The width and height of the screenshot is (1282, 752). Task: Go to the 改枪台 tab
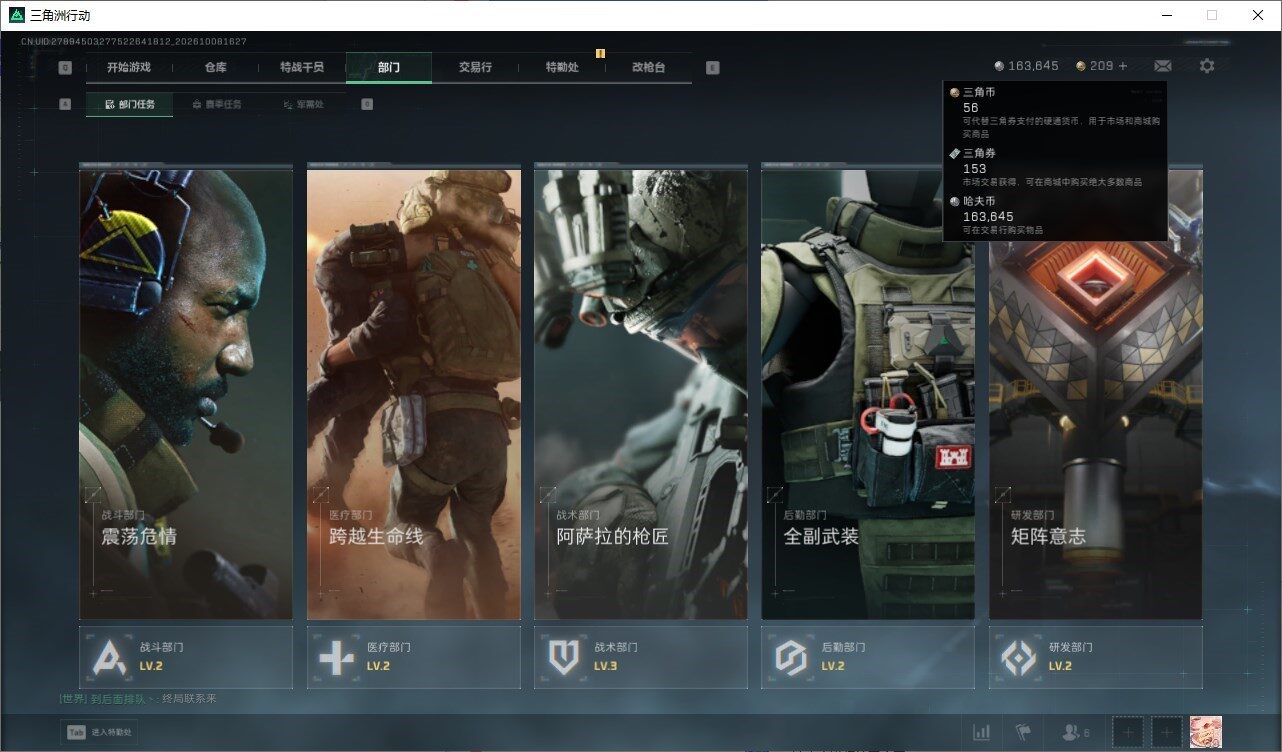click(648, 68)
